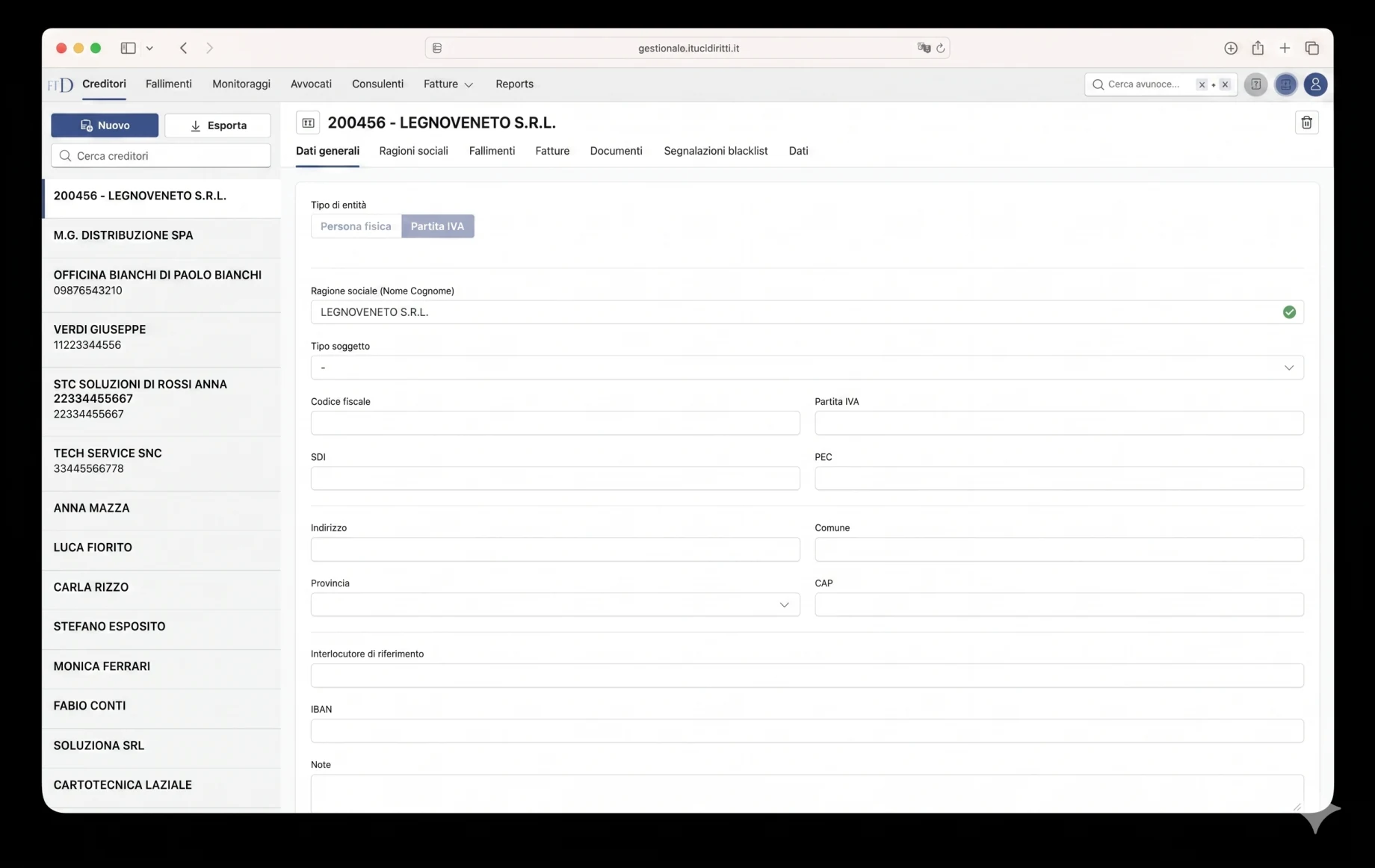The image size is (1375, 868).
Task: Go back with the browser back arrow
Action: point(183,48)
